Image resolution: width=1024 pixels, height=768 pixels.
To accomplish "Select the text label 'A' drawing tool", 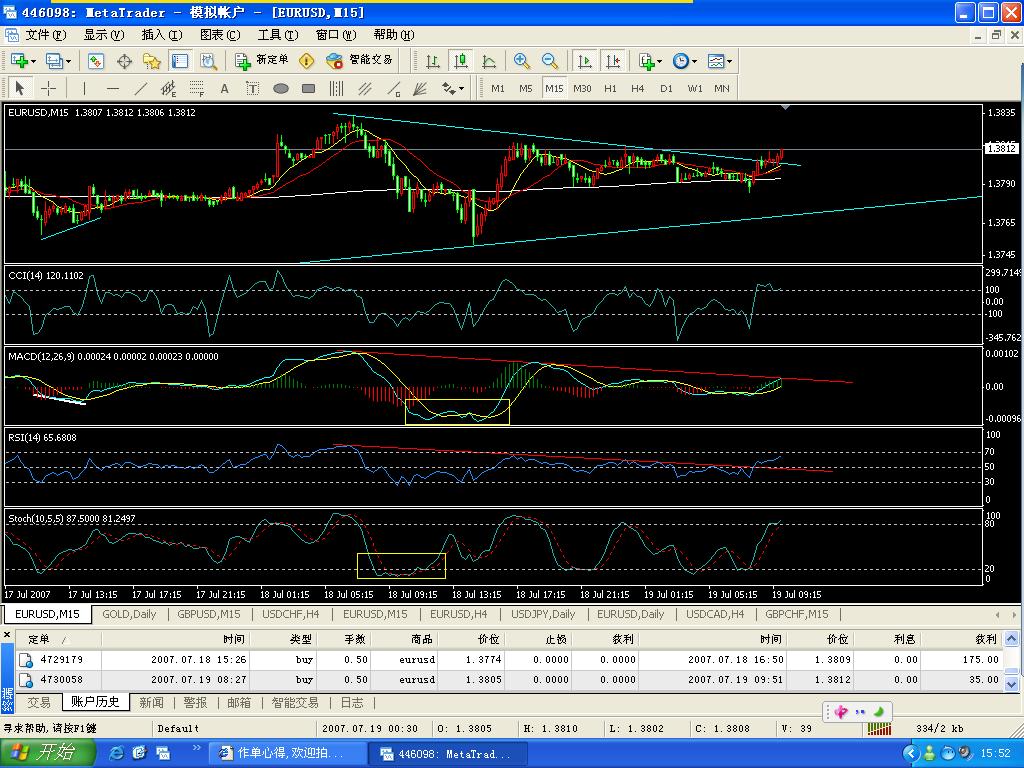I will point(225,88).
